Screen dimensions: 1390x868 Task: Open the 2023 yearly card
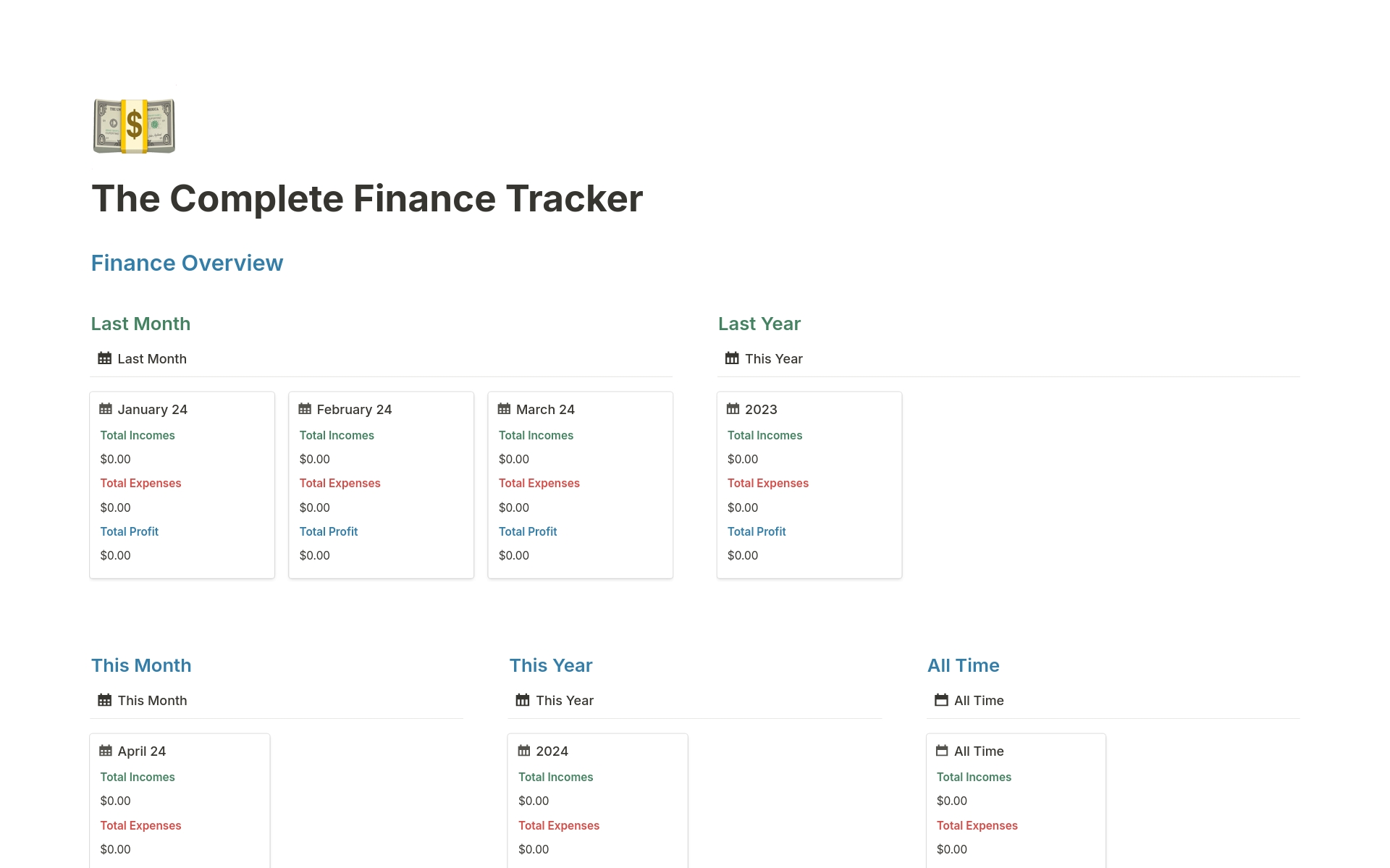pyautogui.click(x=761, y=410)
